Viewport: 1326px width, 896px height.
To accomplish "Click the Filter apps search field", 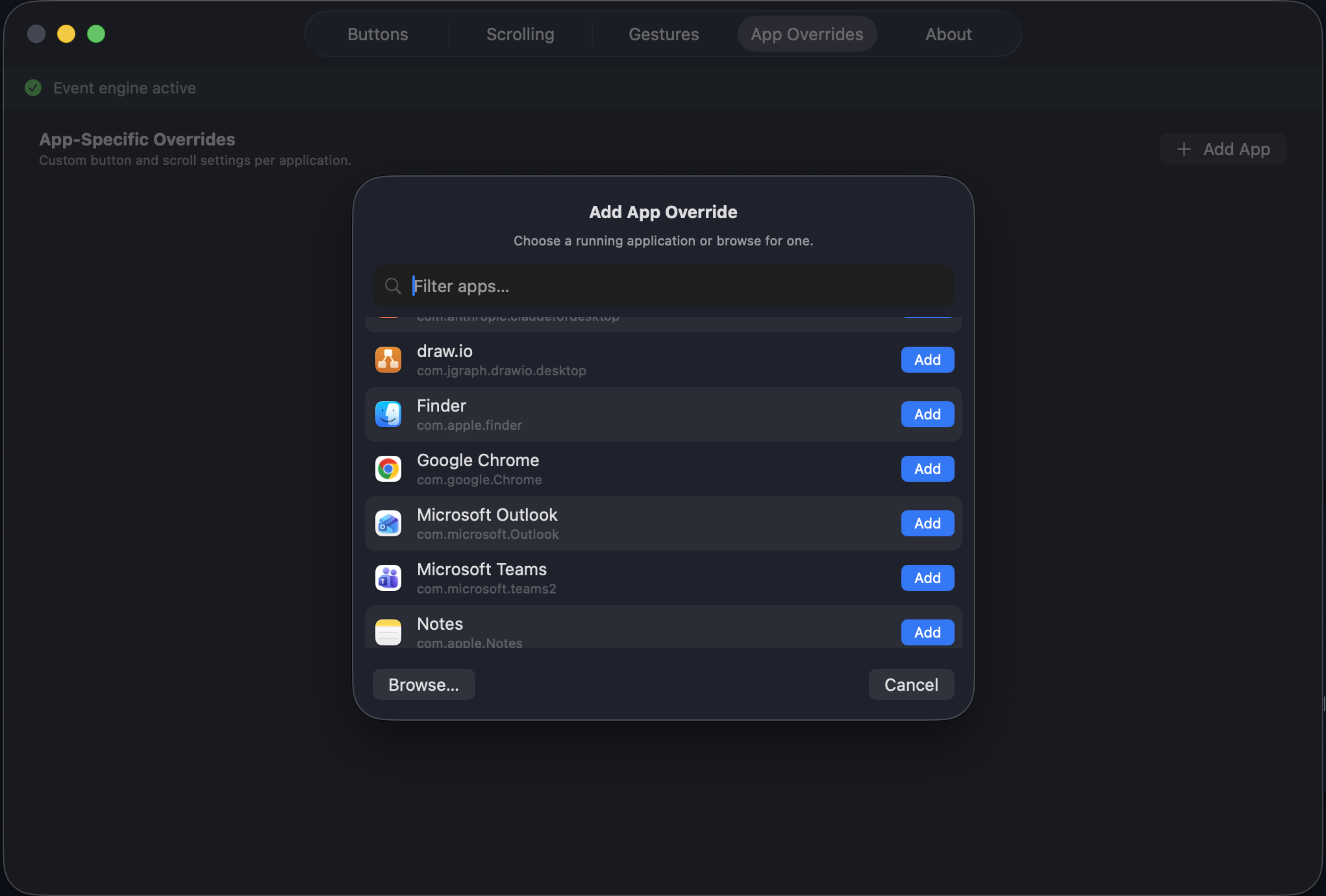I will 662,286.
